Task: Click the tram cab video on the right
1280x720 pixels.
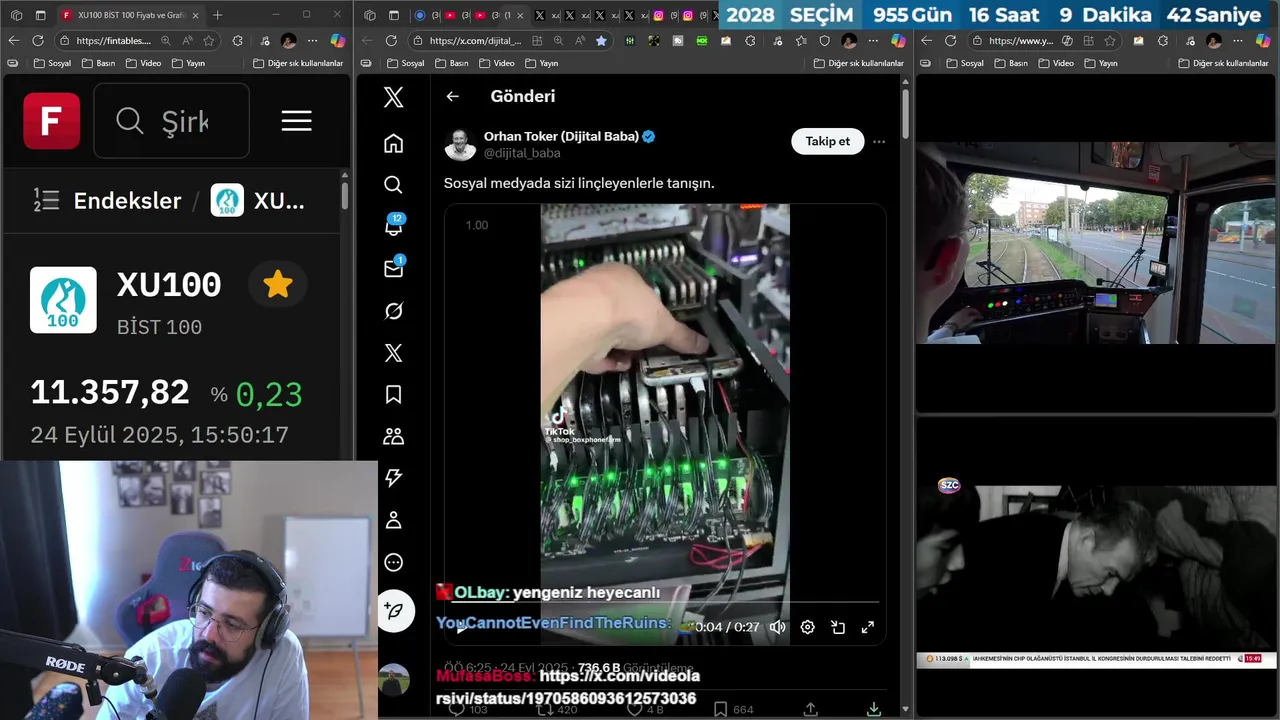Action: (x=1096, y=243)
